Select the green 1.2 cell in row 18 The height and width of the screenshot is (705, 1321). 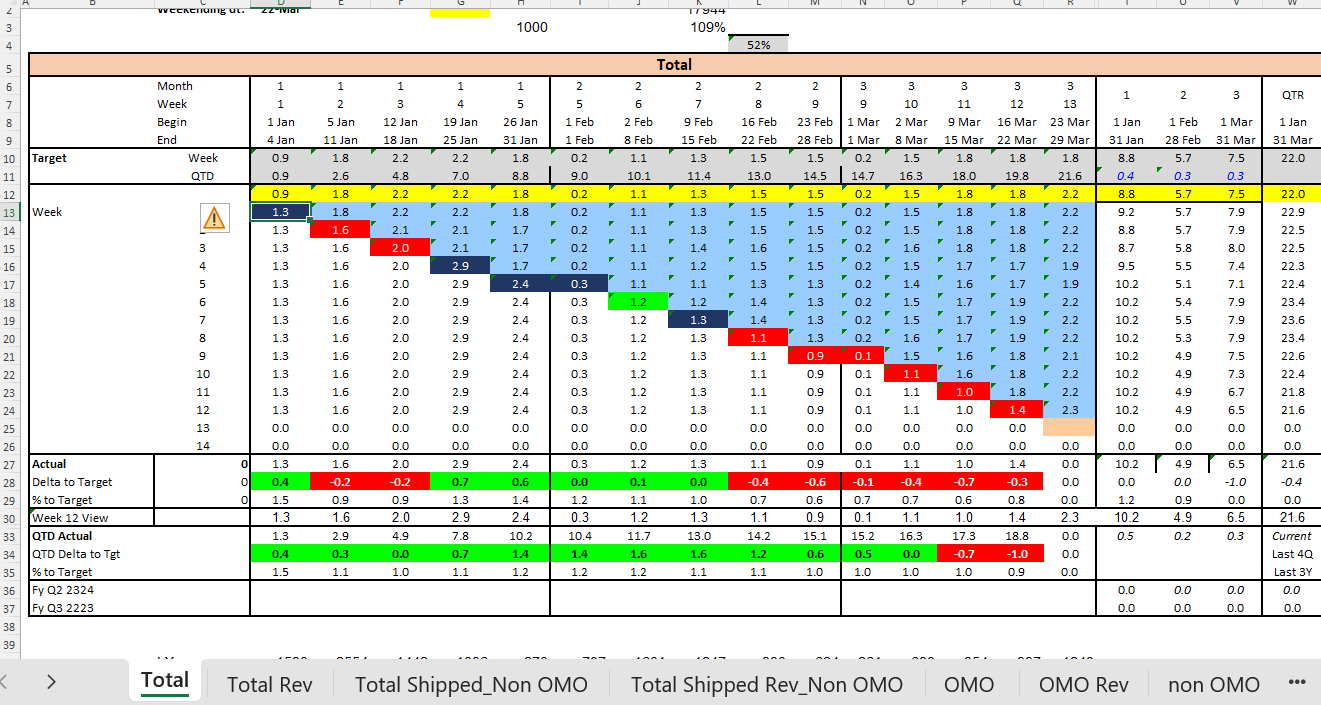click(x=638, y=302)
